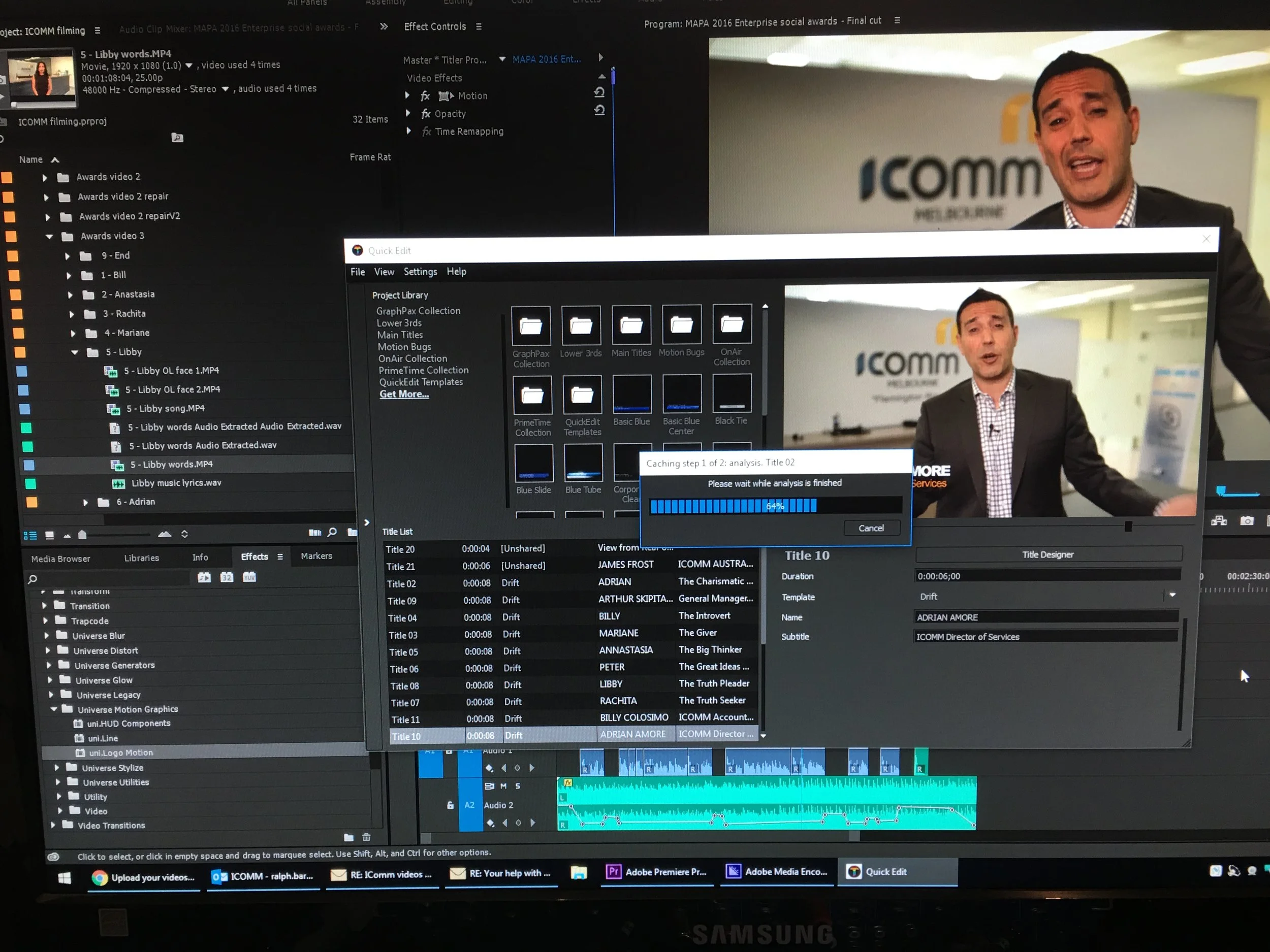
Task: Collapse the Universe Motion Graphics folder
Action: 53,709
